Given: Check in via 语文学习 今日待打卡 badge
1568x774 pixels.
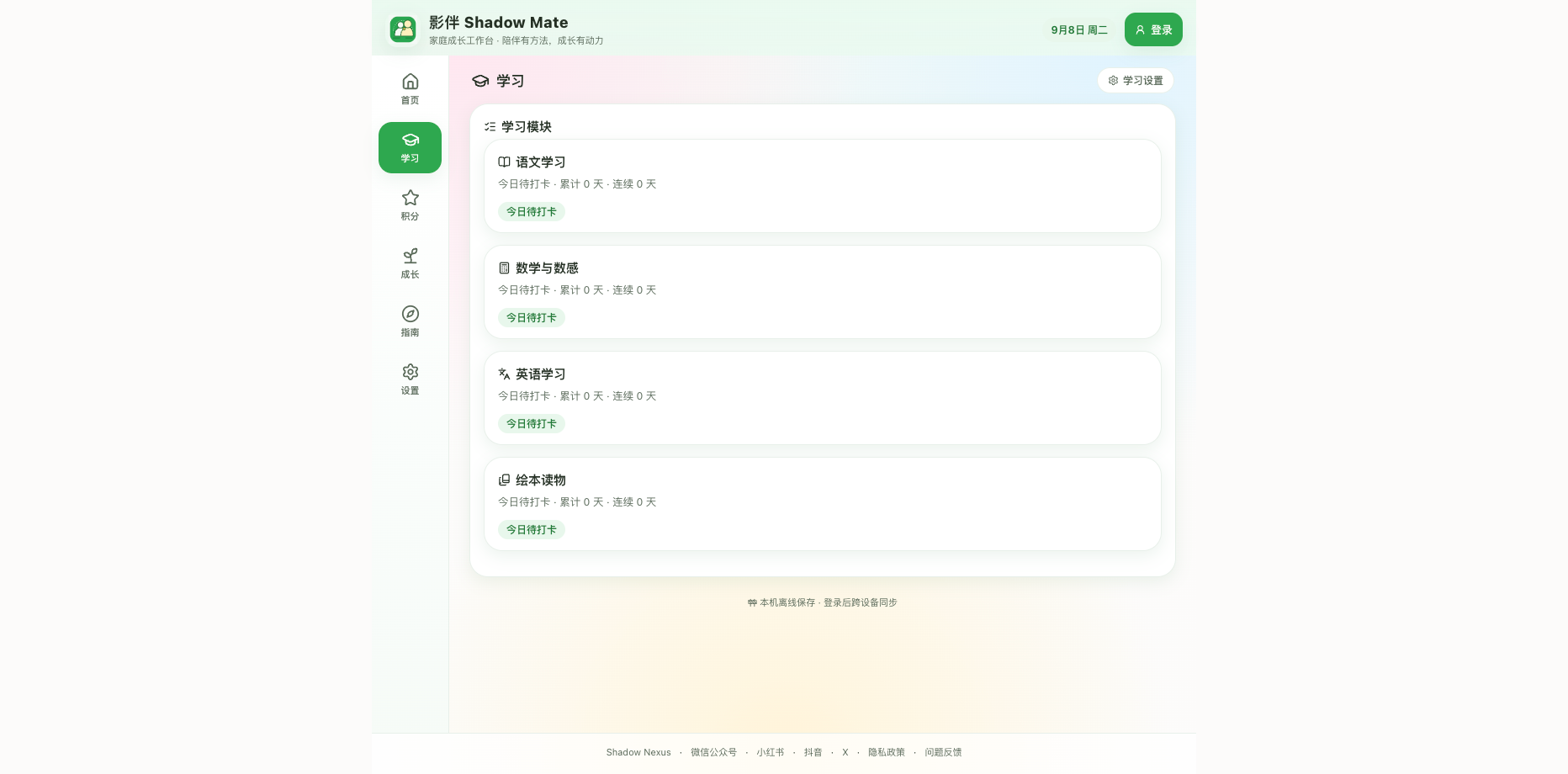Looking at the screenshot, I should pyautogui.click(x=532, y=212).
